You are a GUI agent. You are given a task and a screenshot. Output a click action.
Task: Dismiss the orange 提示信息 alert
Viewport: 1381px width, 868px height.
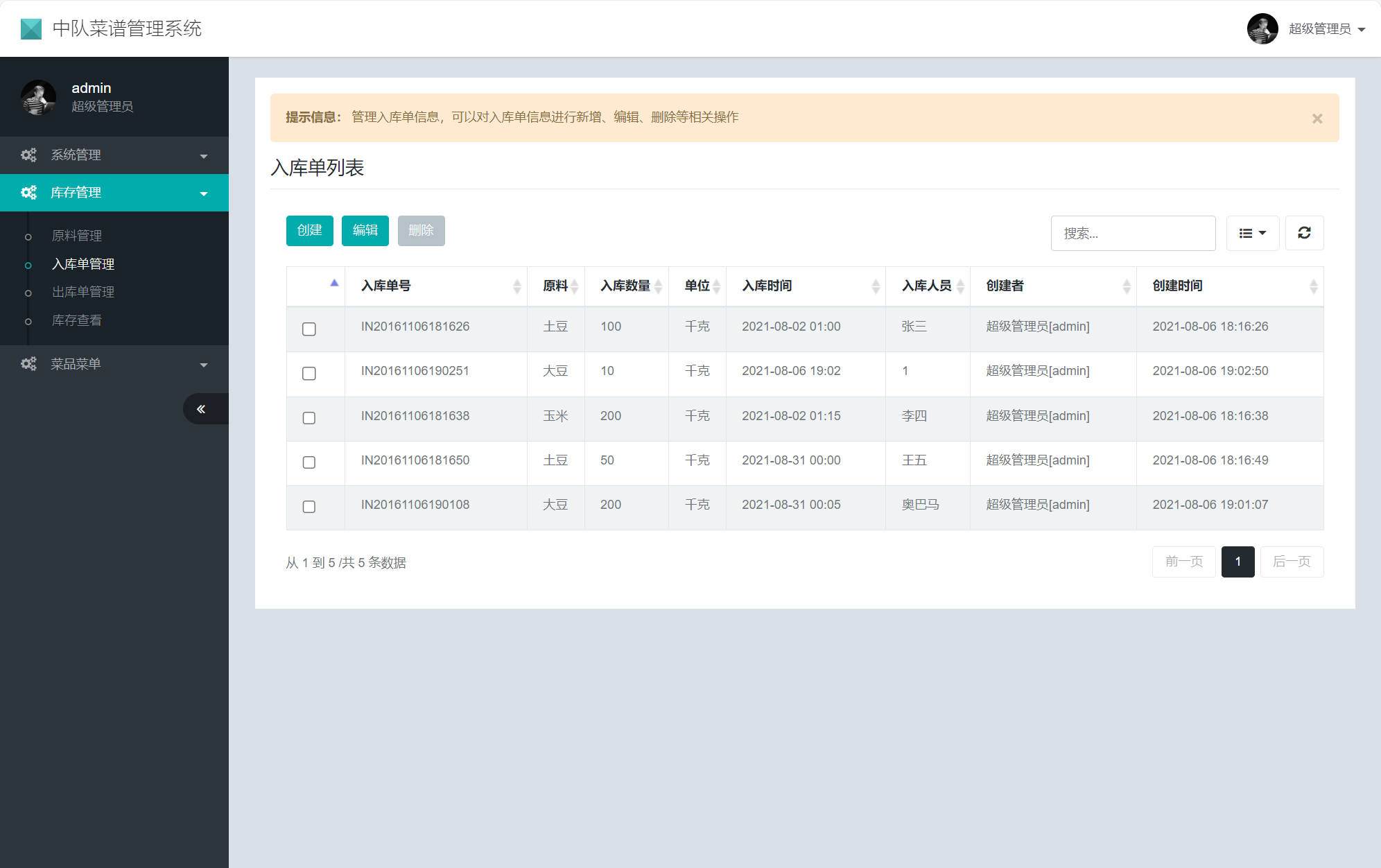click(x=1317, y=118)
